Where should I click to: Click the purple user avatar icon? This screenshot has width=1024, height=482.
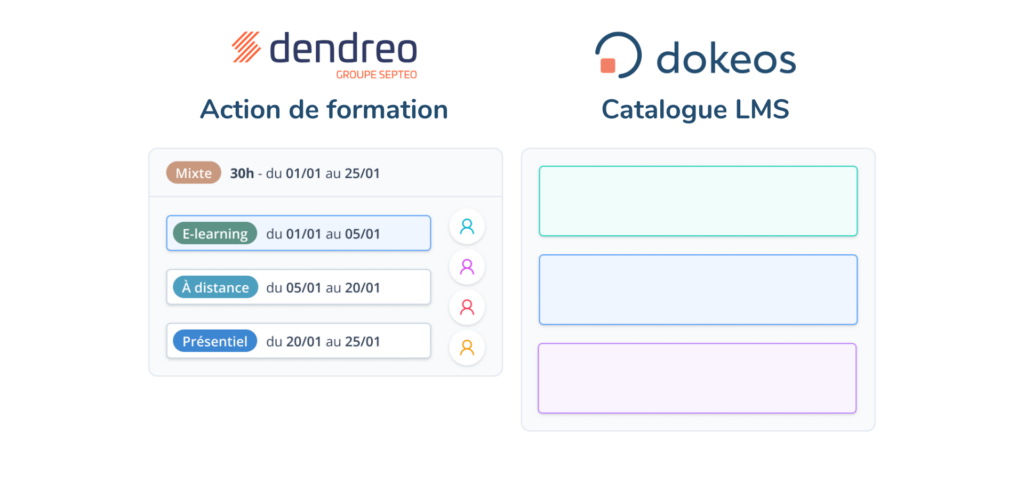coord(467,266)
